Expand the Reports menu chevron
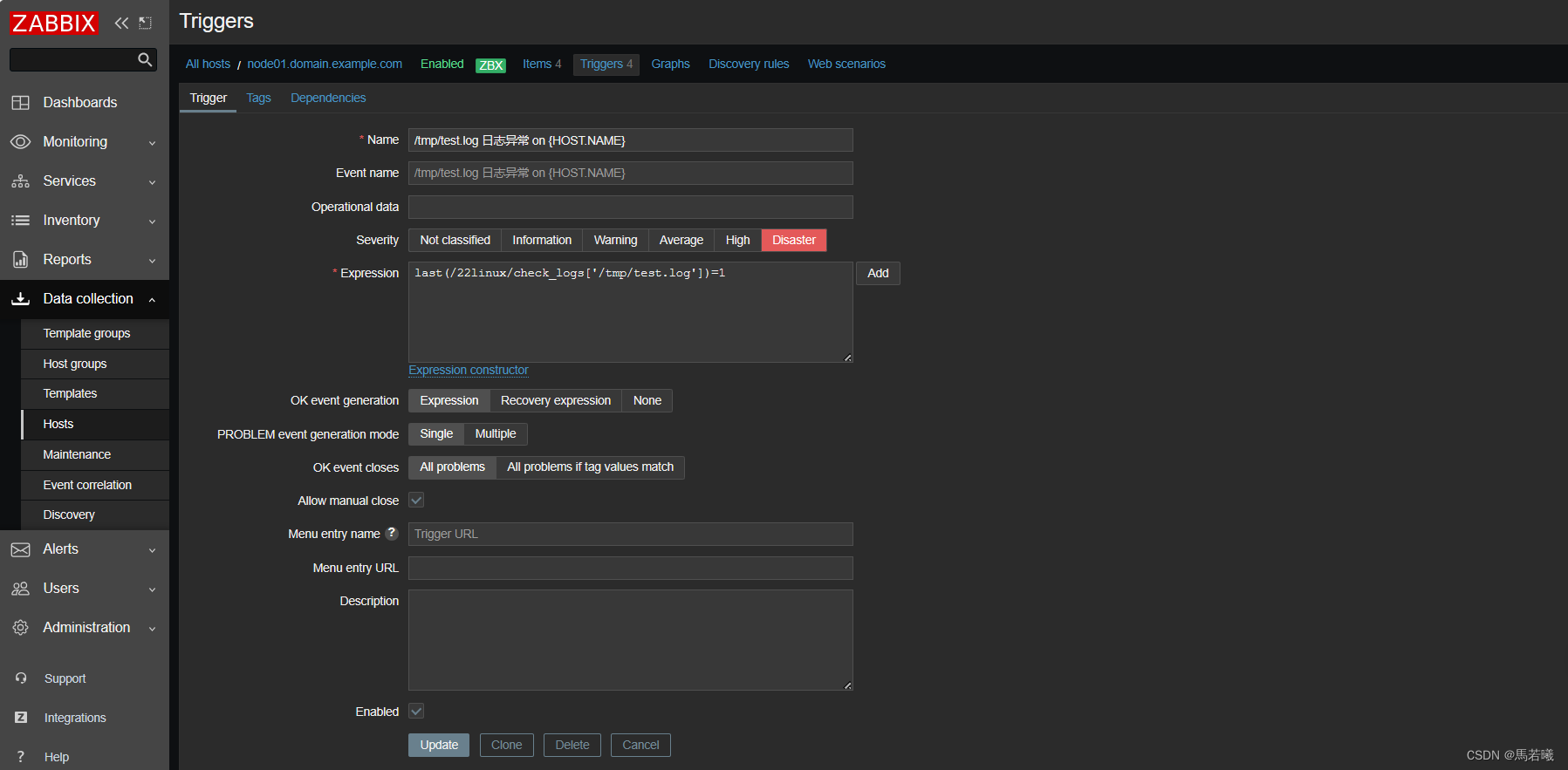The width and height of the screenshot is (1568, 770). pos(152,261)
